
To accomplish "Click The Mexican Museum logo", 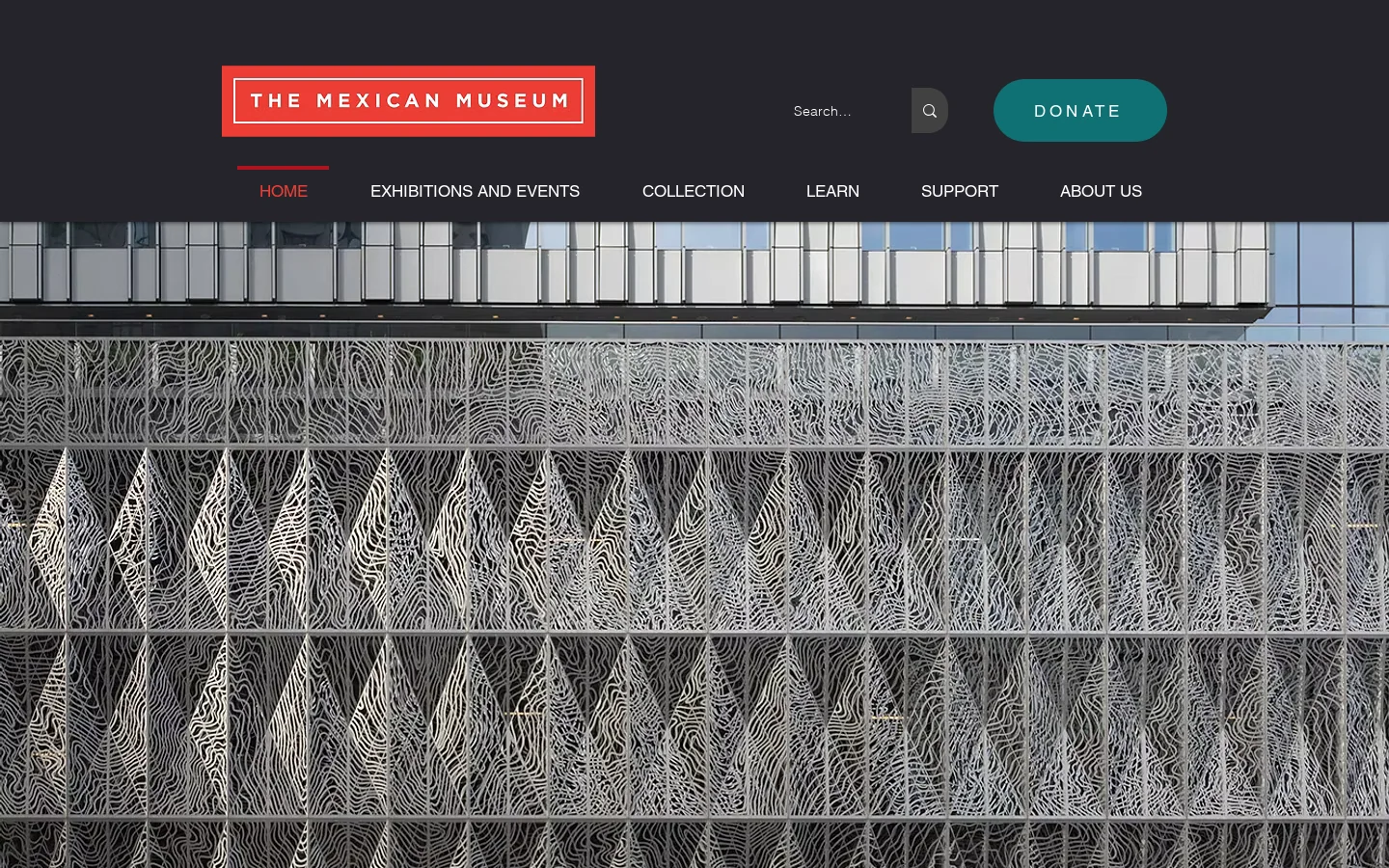I will (x=408, y=101).
